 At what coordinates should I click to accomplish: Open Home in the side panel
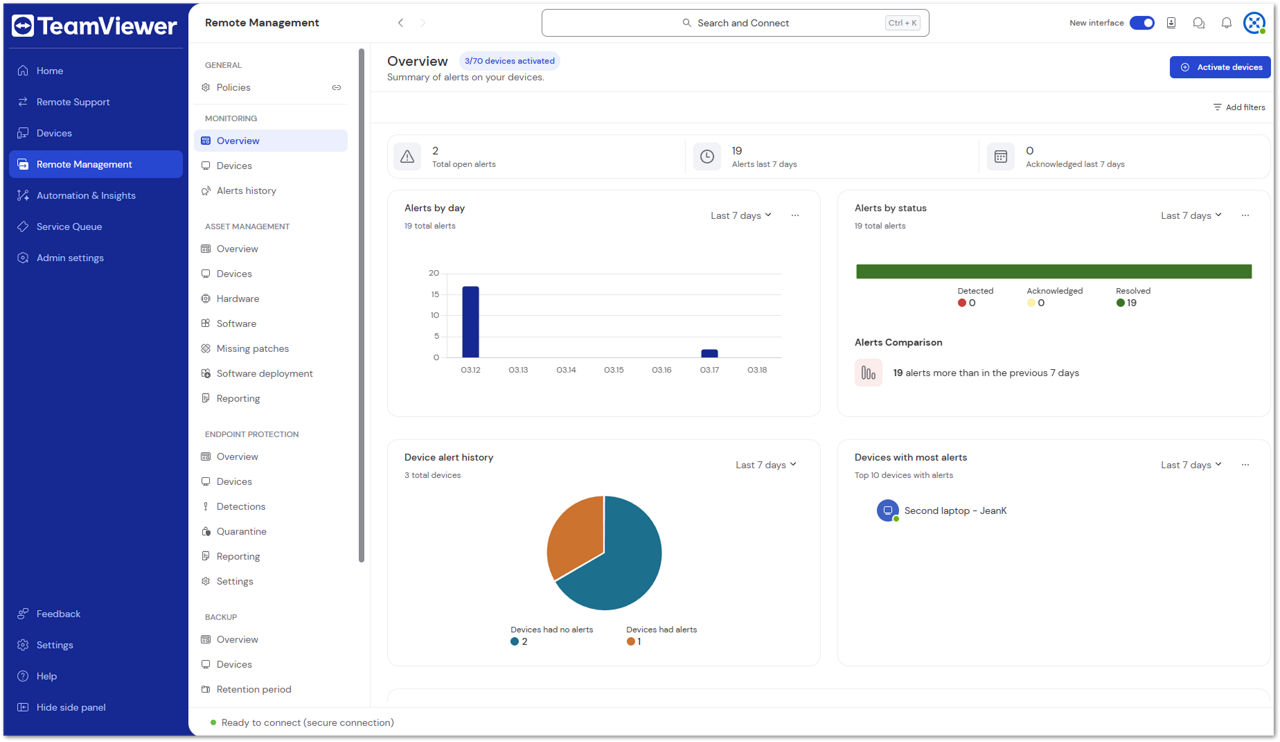coord(96,71)
